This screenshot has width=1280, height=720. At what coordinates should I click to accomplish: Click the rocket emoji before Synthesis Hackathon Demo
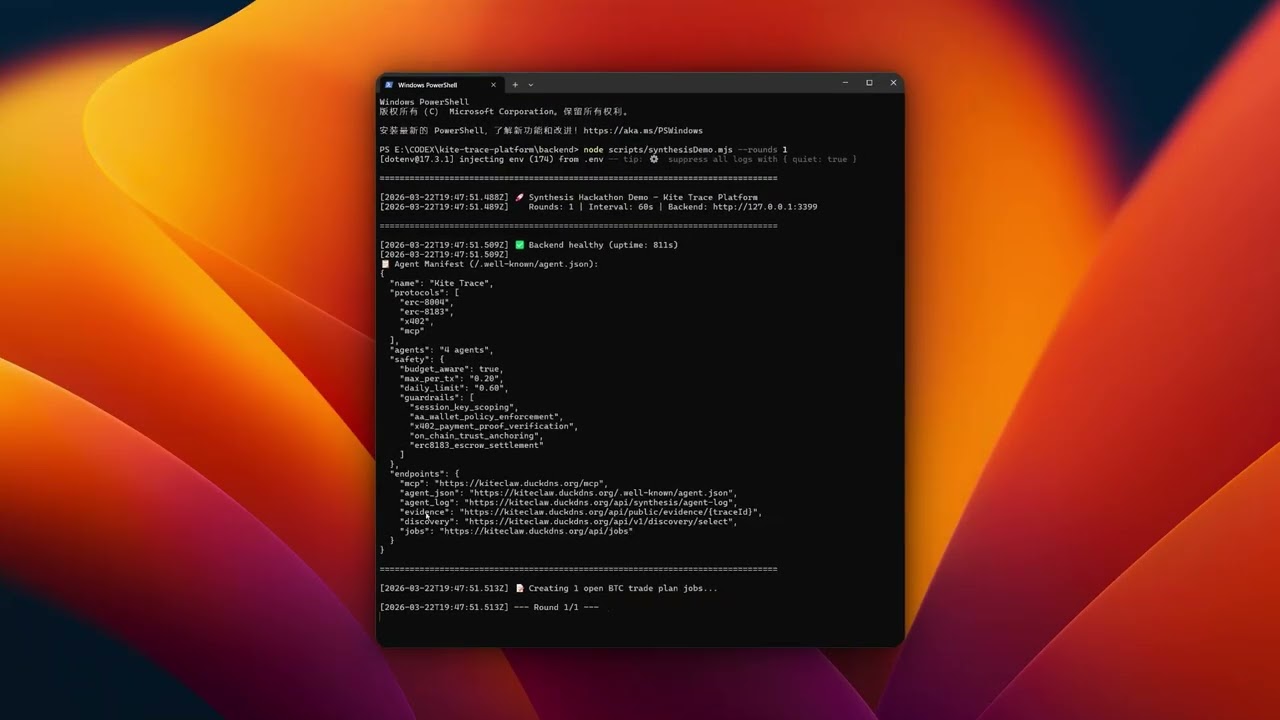pos(519,197)
